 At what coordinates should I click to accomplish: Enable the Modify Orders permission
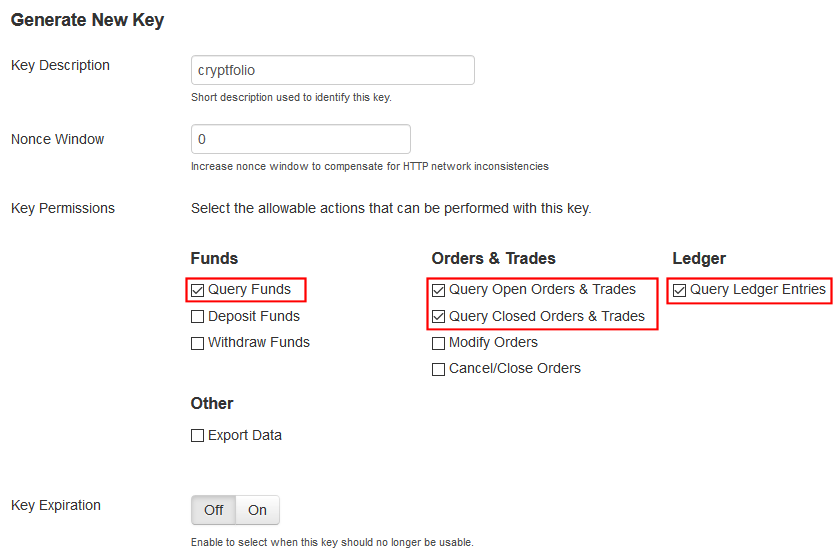tap(439, 343)
